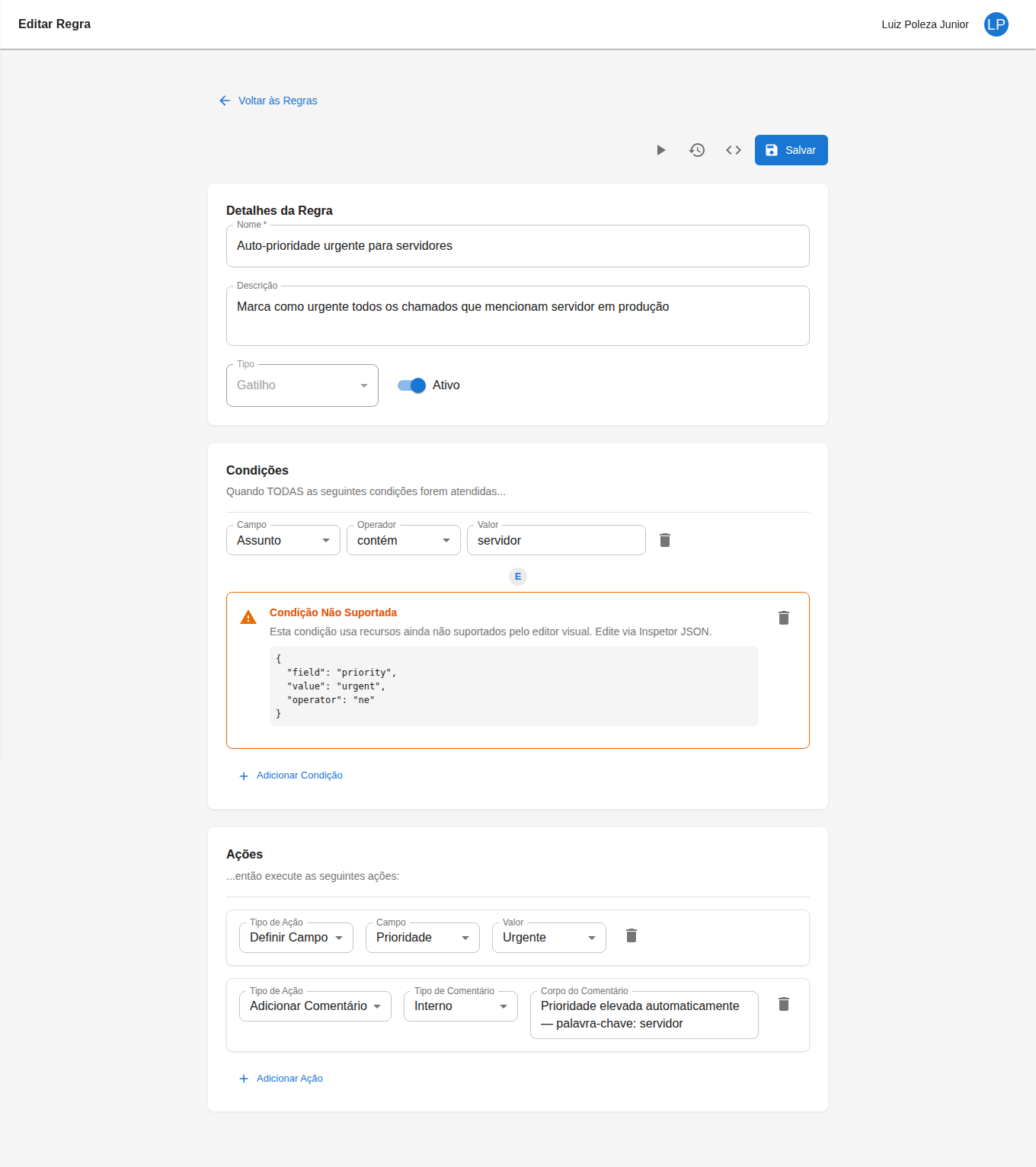This screenshot has width=1036, height=1167.
Task: Open the Tipo dropdown showing Gatilho
Action: click(302, 385)
